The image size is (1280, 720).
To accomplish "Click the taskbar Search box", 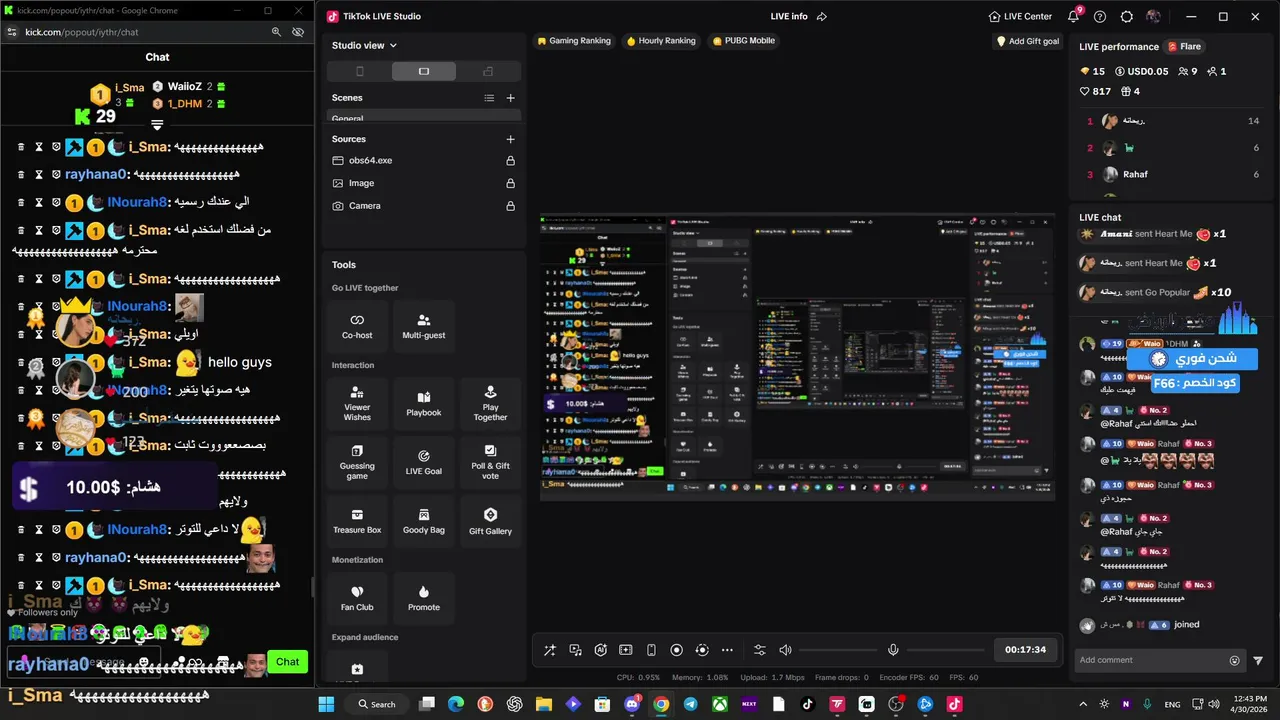I will (377, 704).
